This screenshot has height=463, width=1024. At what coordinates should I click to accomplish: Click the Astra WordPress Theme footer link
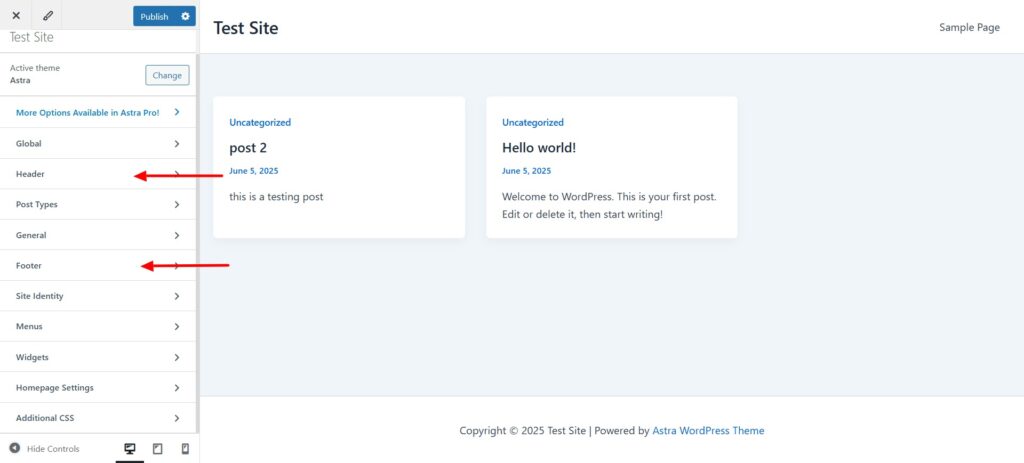pyautogui.click(x=708, y=431)
